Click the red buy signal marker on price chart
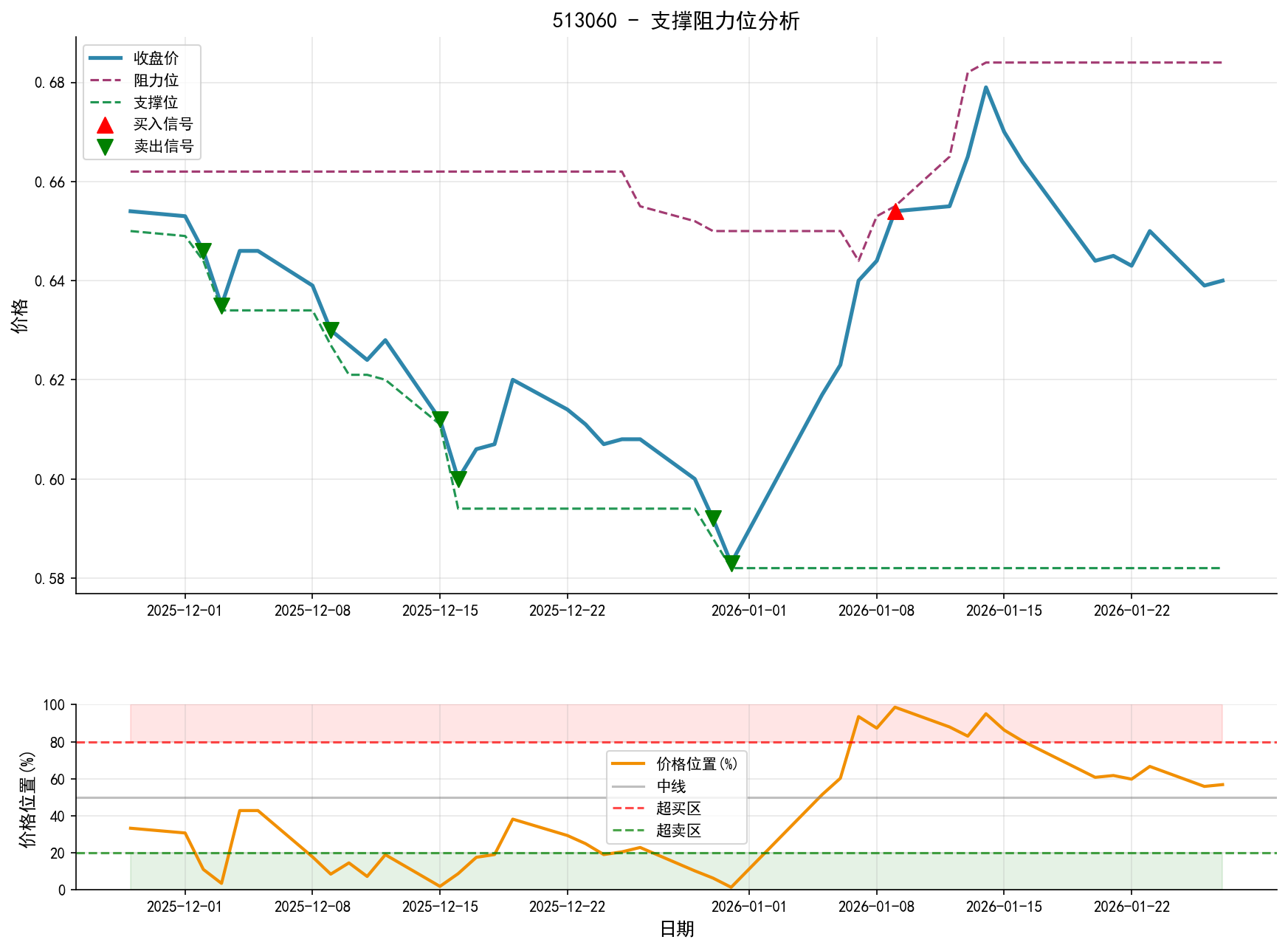This screenshot has height=948, width=1288. point(895,212)
